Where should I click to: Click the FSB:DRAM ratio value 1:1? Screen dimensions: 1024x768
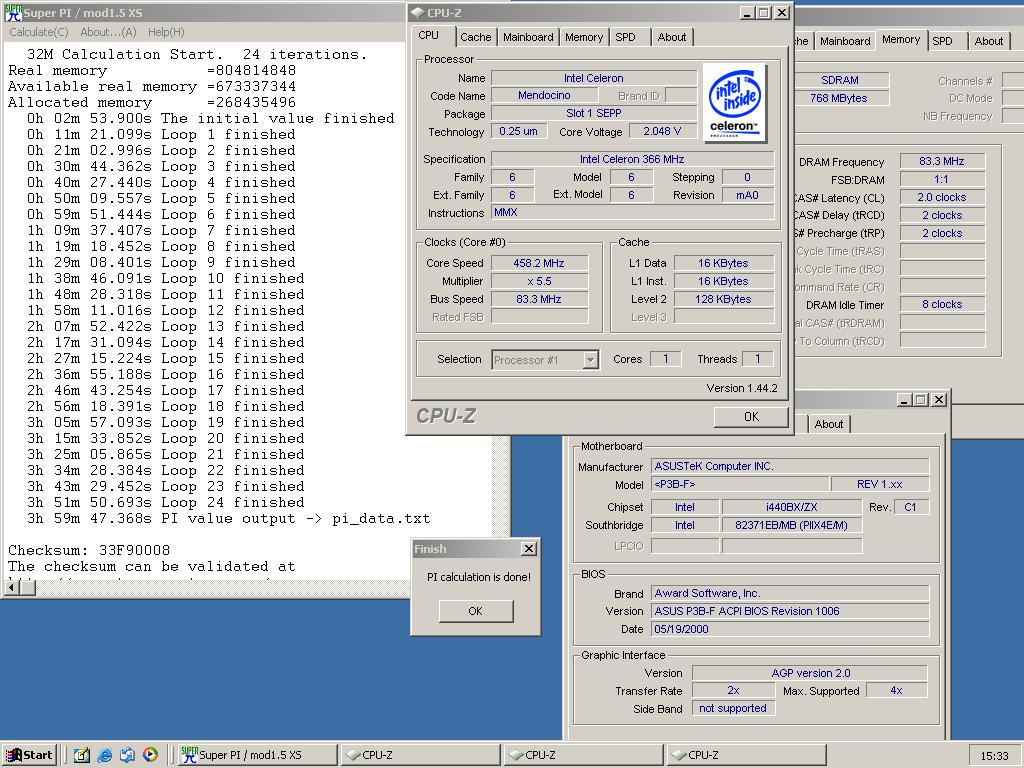pos(942,180)
